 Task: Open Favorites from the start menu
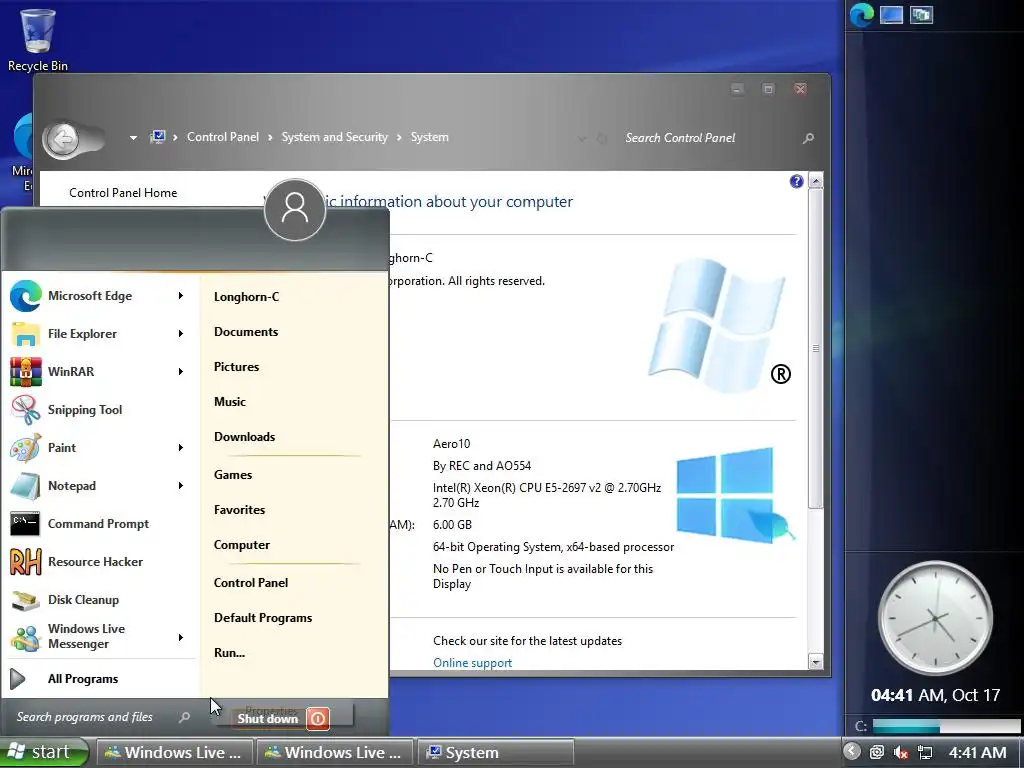[x=239, y=510]
